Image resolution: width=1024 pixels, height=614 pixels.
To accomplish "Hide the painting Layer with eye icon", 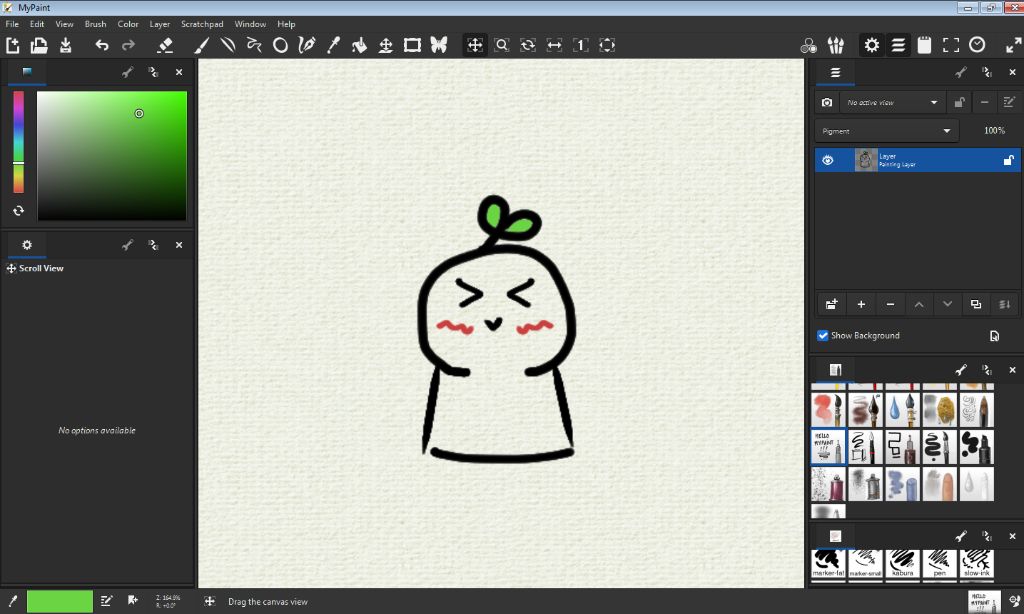I will pos(827,160).
